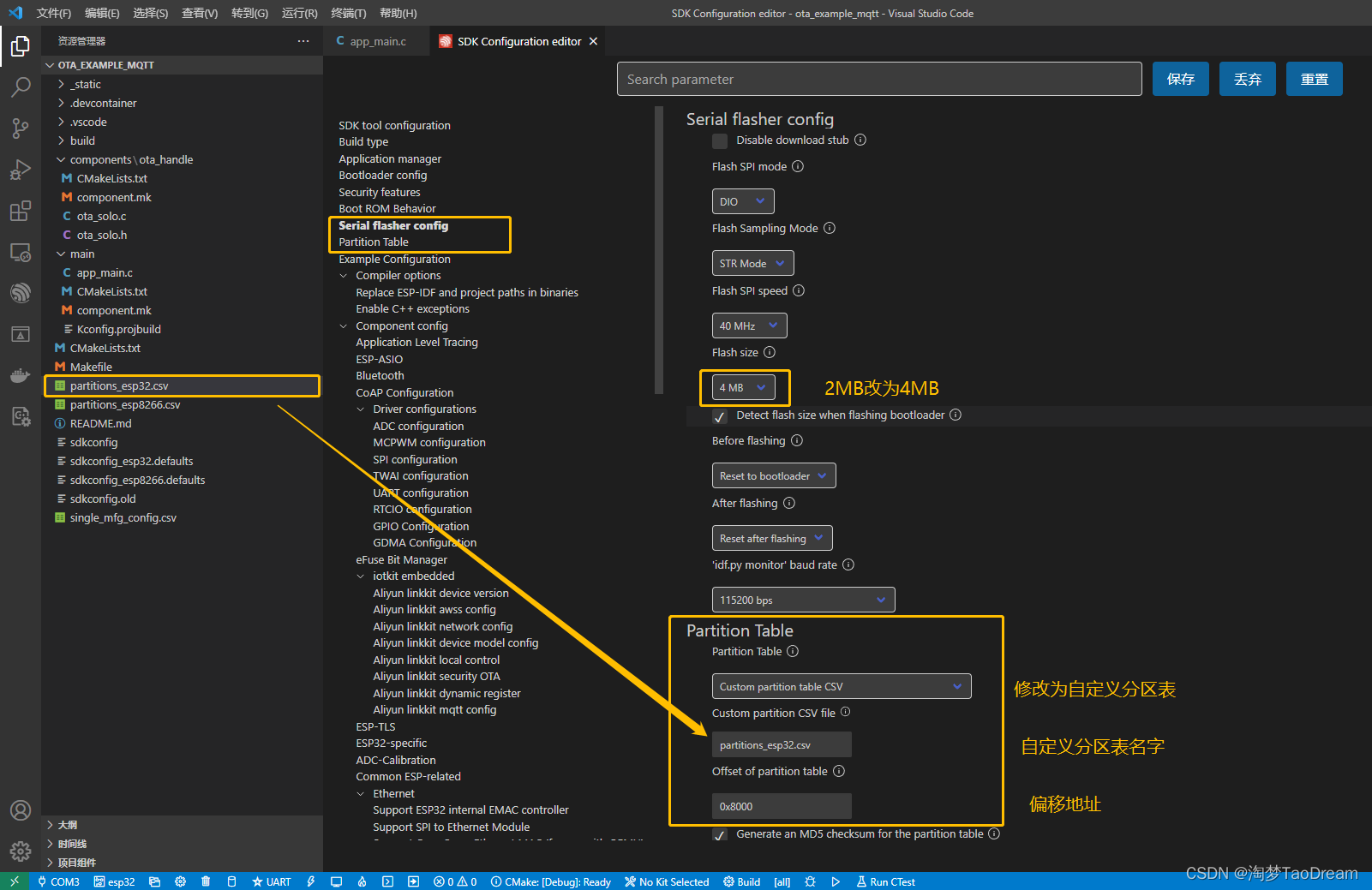Switch to the app_main.c tab
Image resolution: width=1372 pixels, height=890 pixels.
tap(376, 41)
